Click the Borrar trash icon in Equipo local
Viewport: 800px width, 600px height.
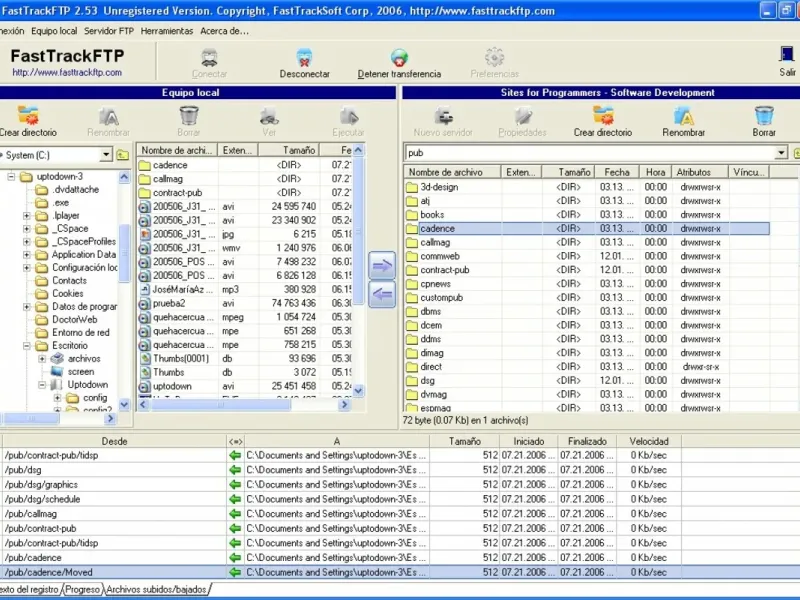(189, 115)
